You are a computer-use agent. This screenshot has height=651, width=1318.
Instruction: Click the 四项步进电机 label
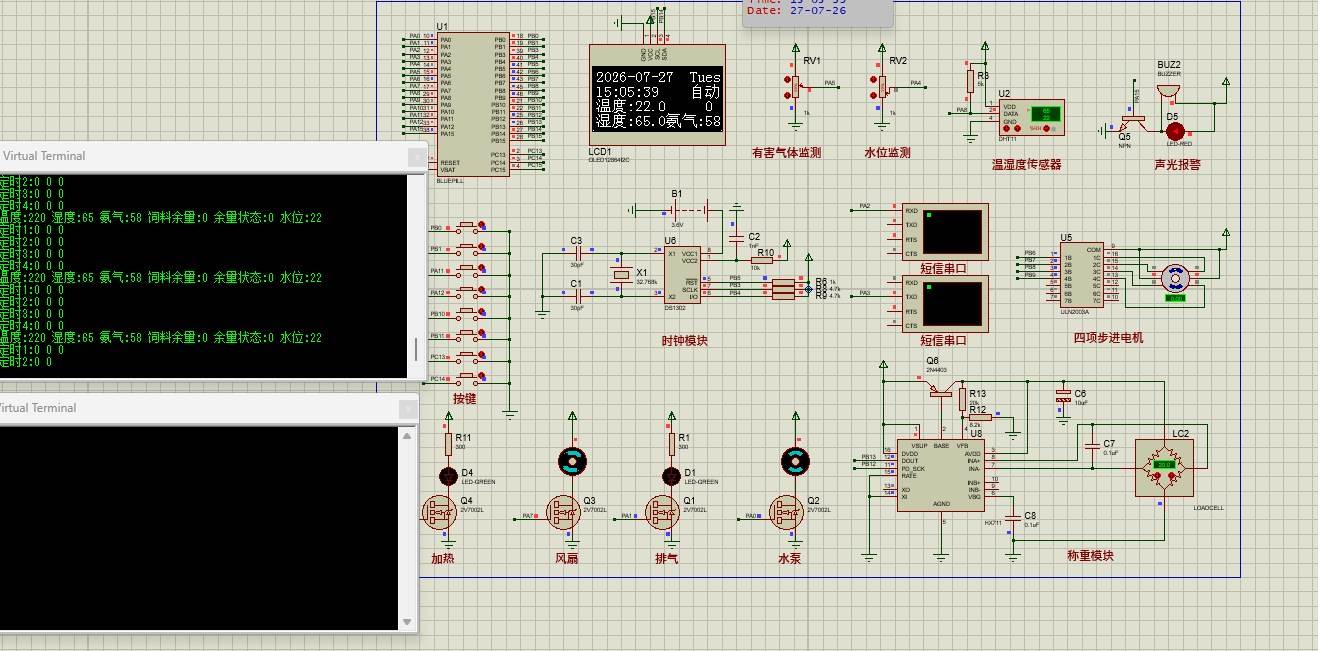click(x=1108, y=338)
